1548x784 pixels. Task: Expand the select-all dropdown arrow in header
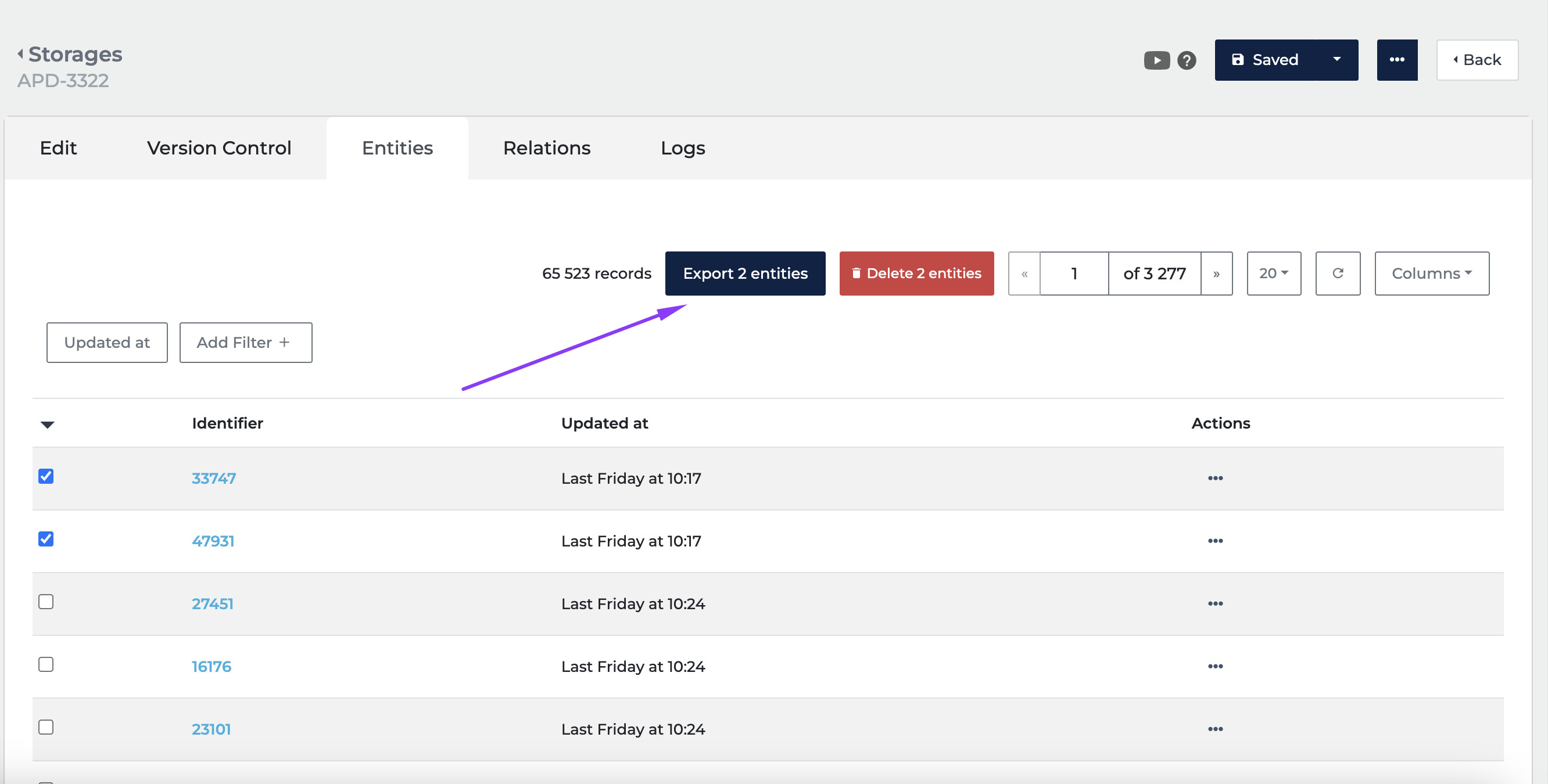(48, 425)
